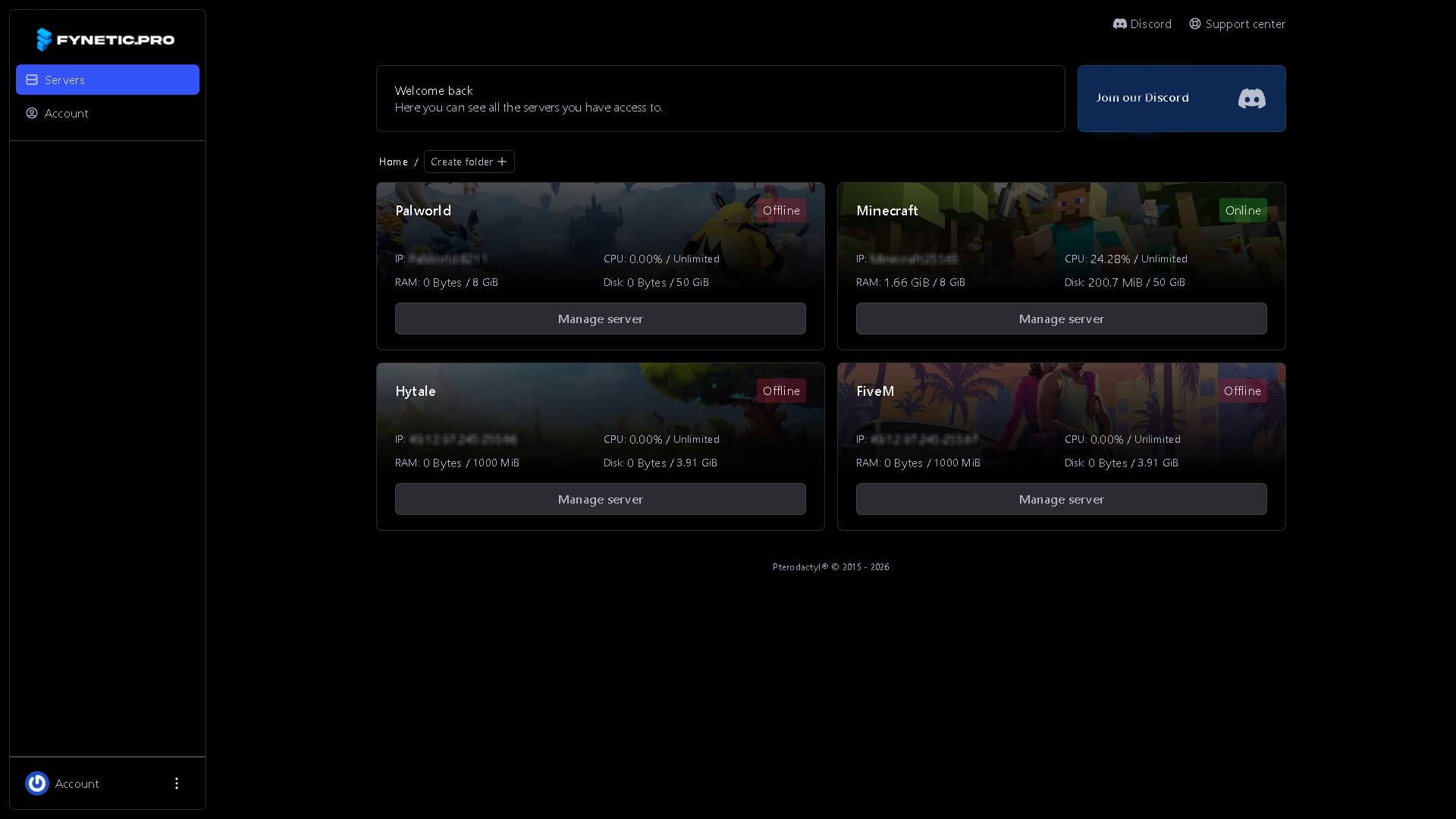Click the Account label at sidebar bottom
The image size is (1456, 819).
(77, 783)
